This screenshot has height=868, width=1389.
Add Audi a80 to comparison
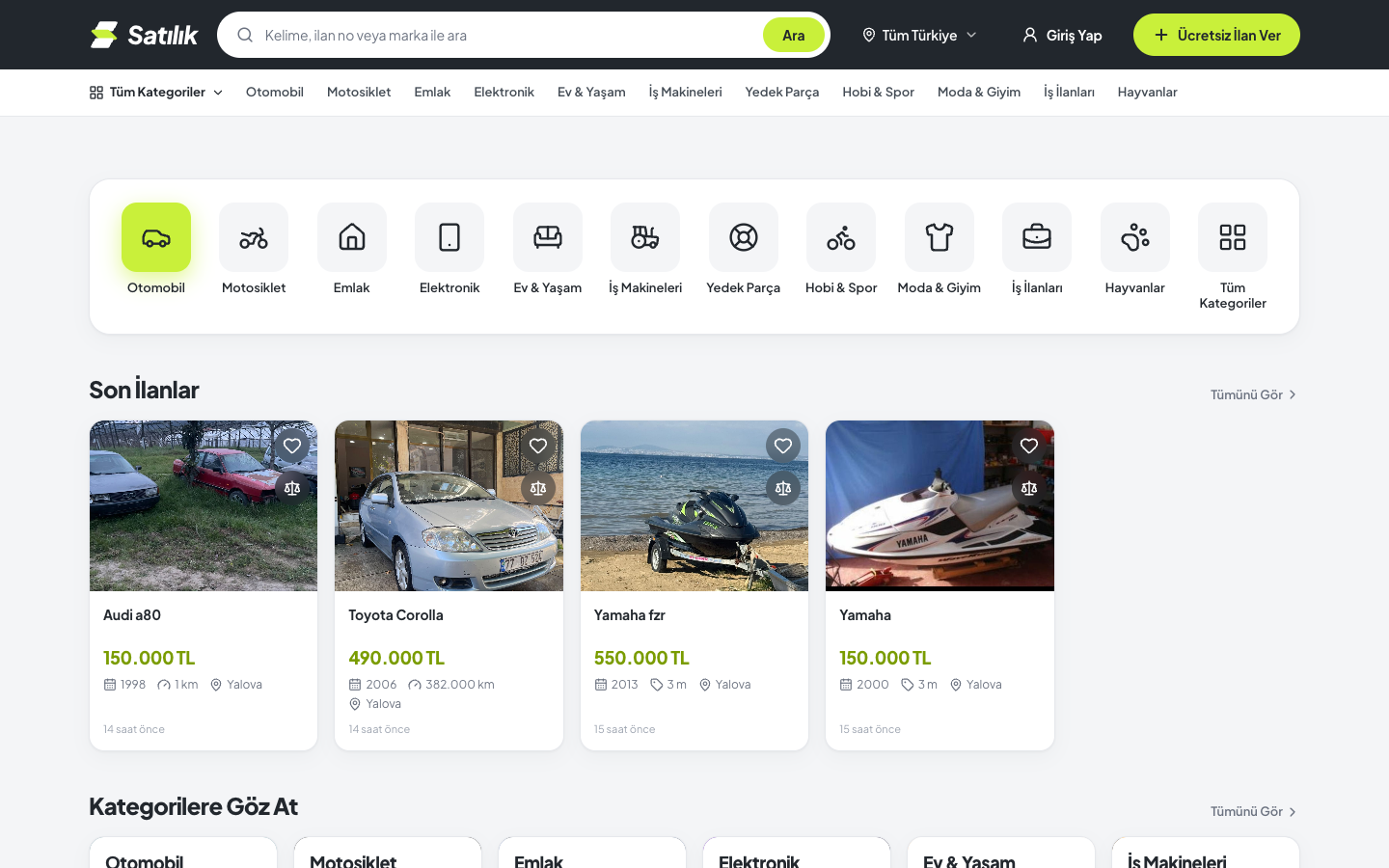[292, 488]
